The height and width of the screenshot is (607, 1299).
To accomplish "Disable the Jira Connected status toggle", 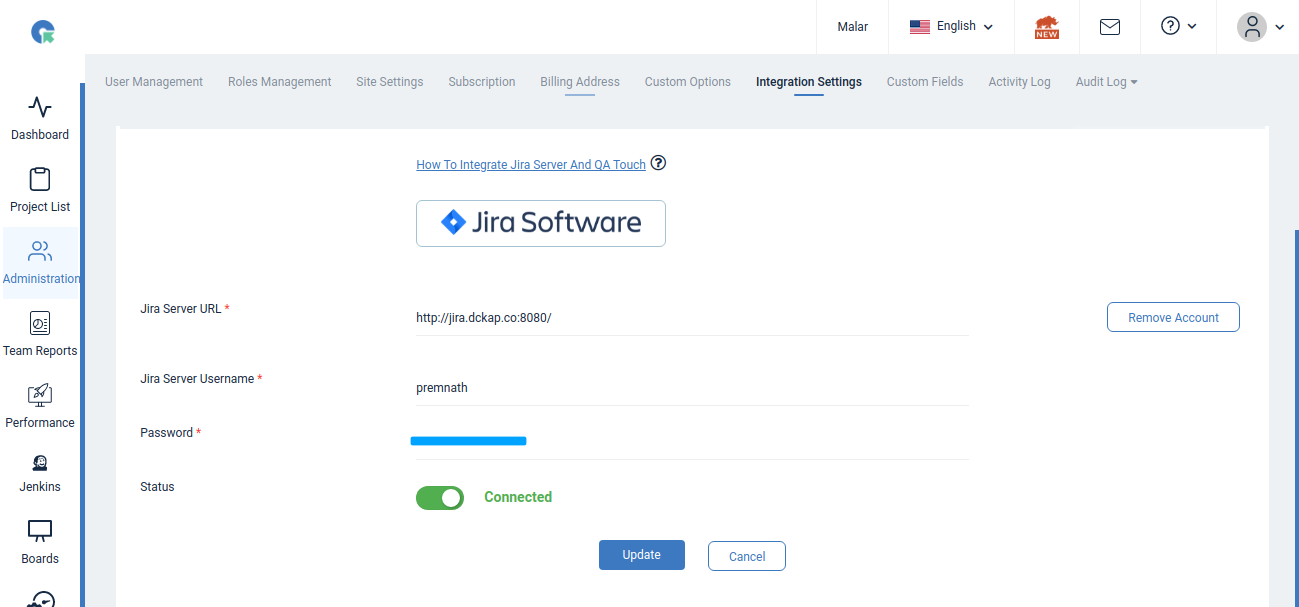I will [x=439, y=497].
